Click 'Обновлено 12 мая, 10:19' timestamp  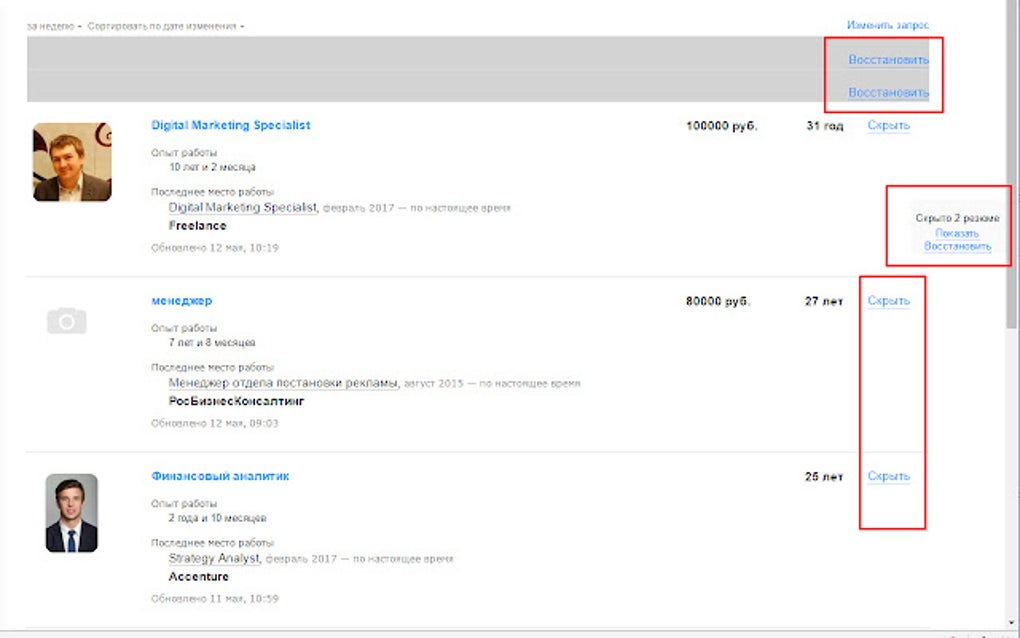coord(215,248)
